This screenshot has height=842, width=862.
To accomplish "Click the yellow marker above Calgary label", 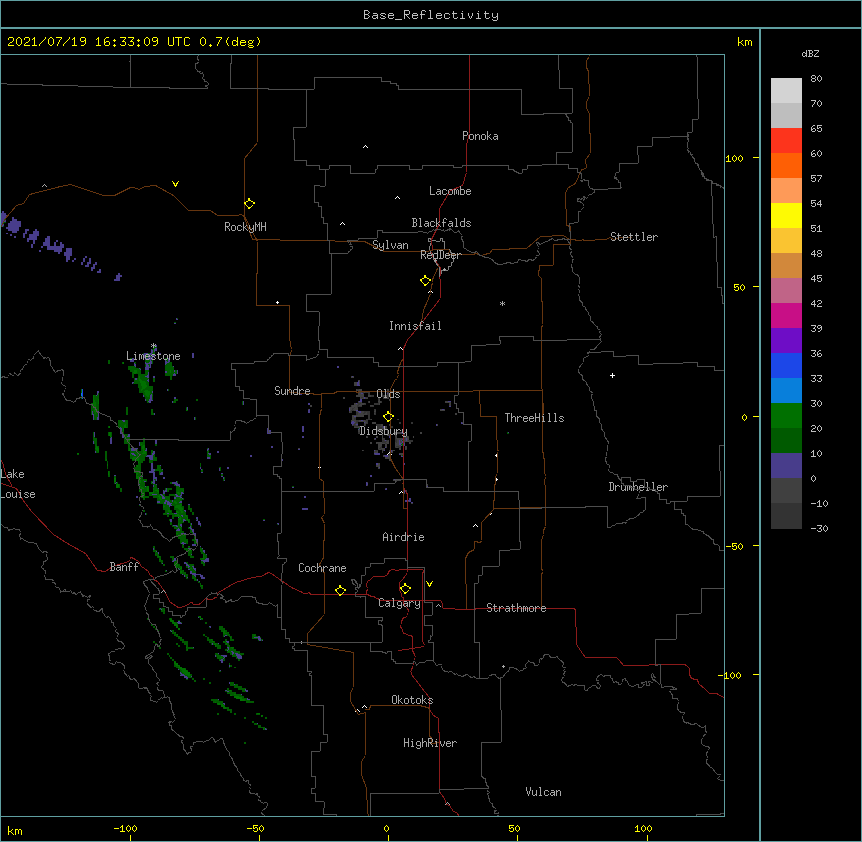I will (x=405, y=589).
